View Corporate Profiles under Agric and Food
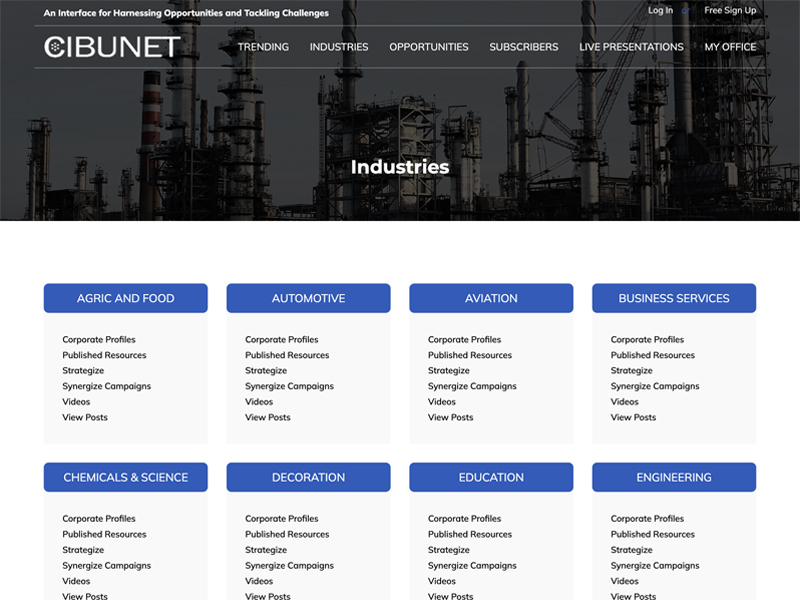Screen dimensions: 800x600 point(99,340)
